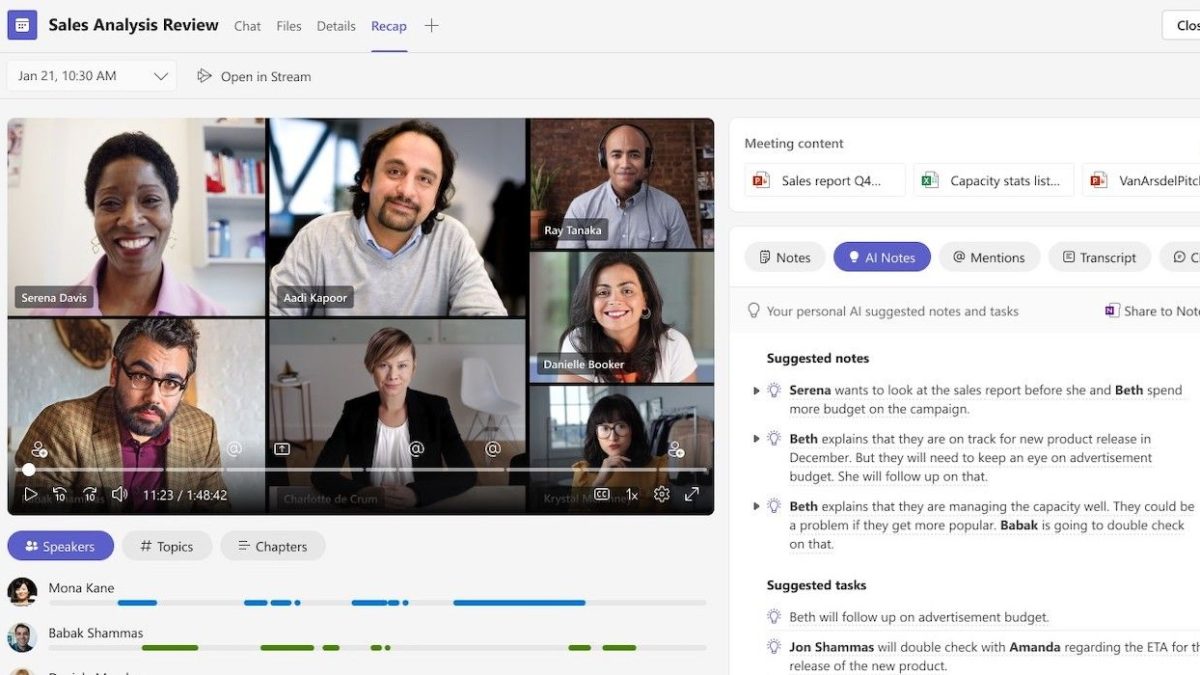
Task: Click the screen share marker on timeline
Action: [x=282, y=450]
